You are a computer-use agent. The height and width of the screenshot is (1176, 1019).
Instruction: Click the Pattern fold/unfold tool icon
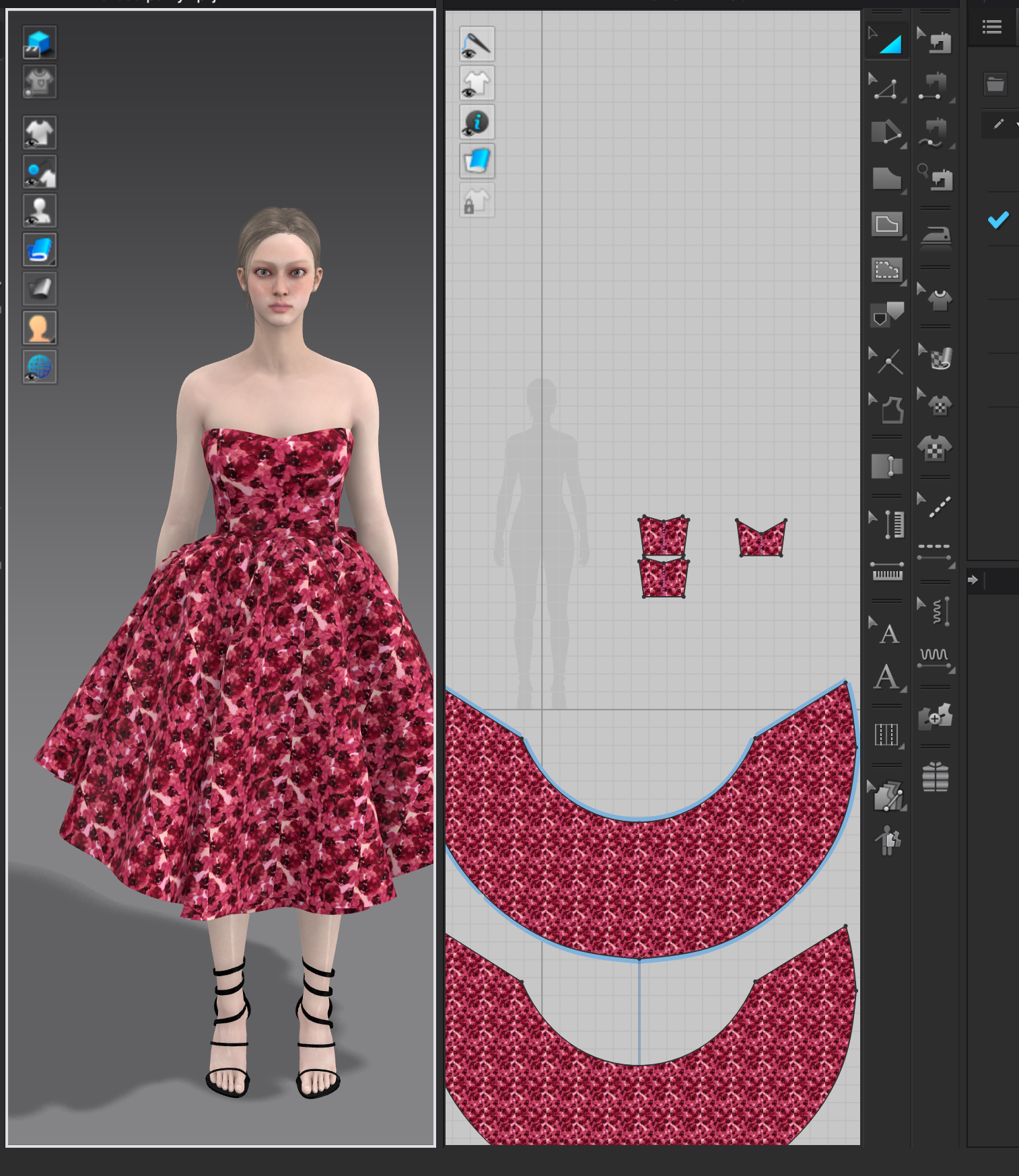(x=886, y=466)
